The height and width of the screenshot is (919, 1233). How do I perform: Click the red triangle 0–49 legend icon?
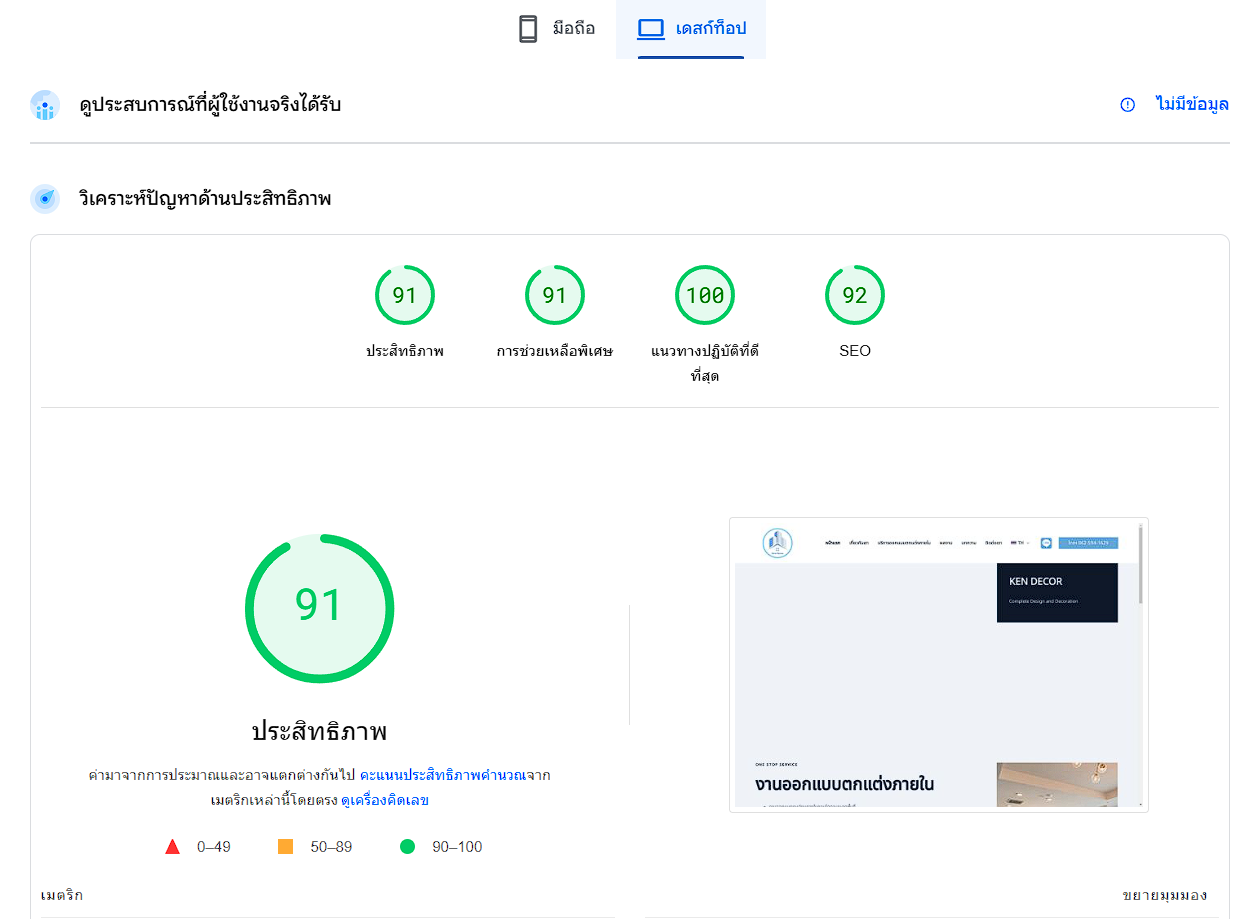point(172,847)
